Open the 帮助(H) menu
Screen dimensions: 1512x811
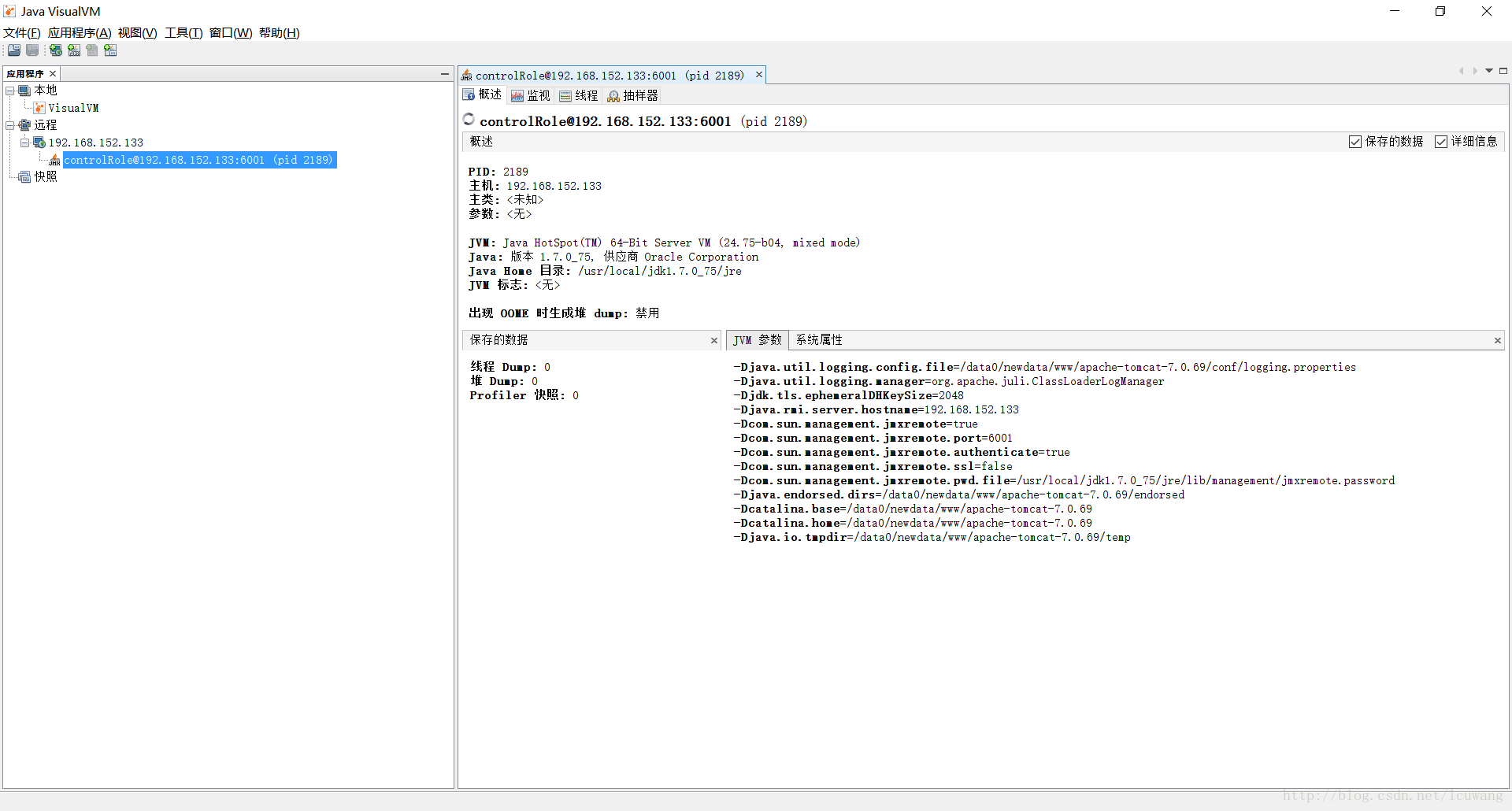tap(280, 33)
